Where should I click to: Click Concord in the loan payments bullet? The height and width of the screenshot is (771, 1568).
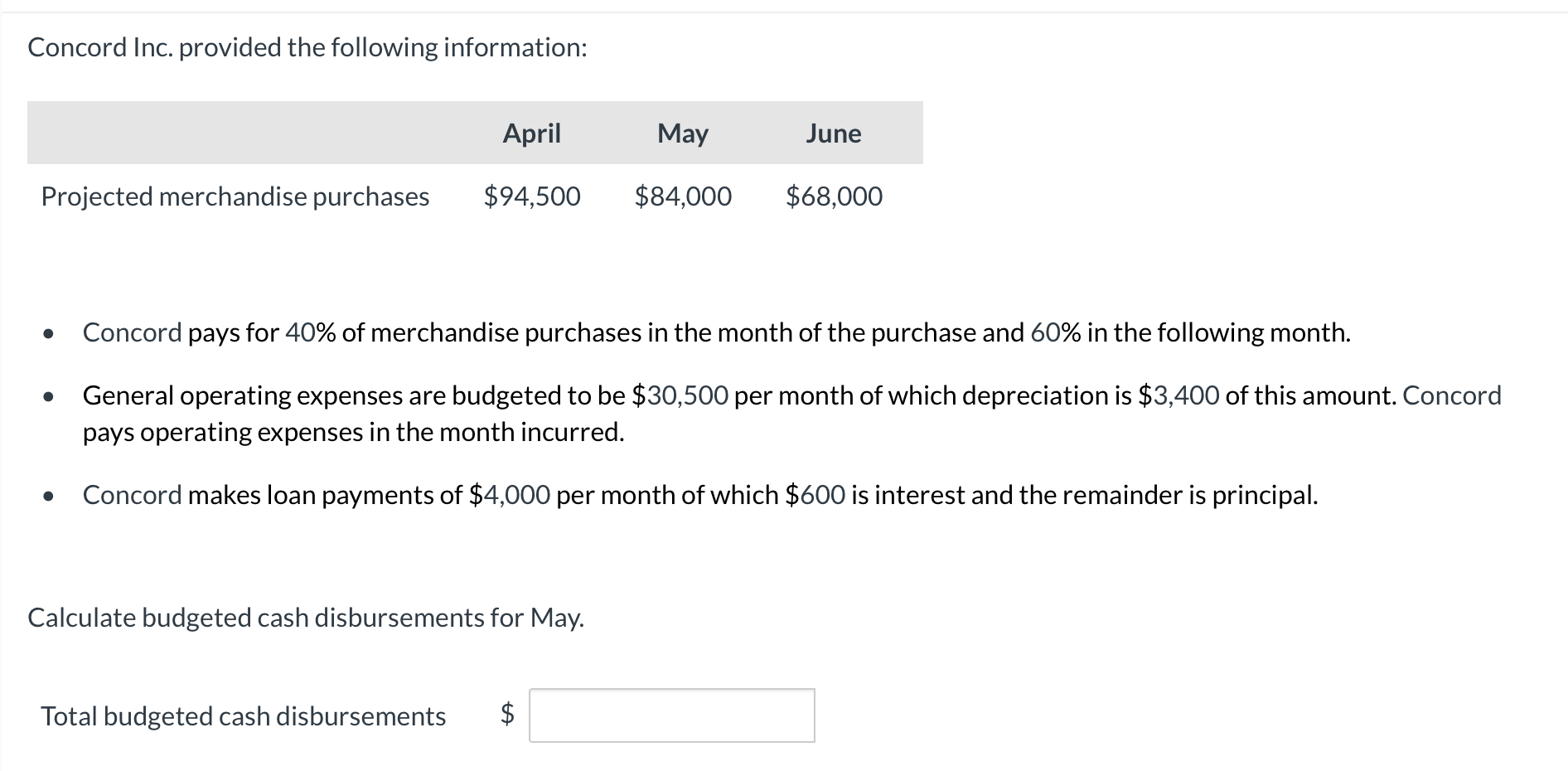132,495
